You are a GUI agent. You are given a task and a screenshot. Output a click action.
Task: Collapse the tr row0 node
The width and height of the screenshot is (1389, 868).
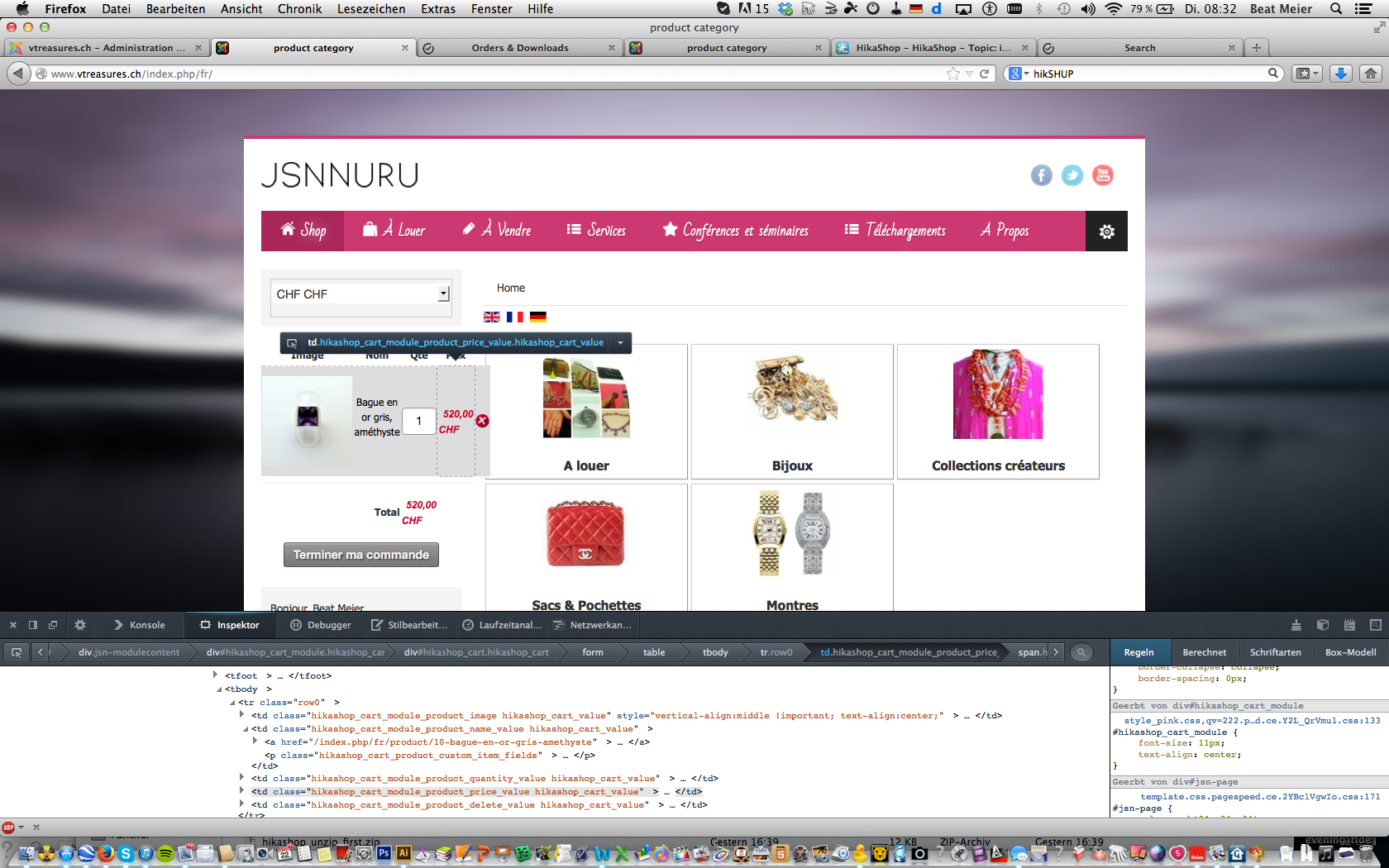(232, 703)
